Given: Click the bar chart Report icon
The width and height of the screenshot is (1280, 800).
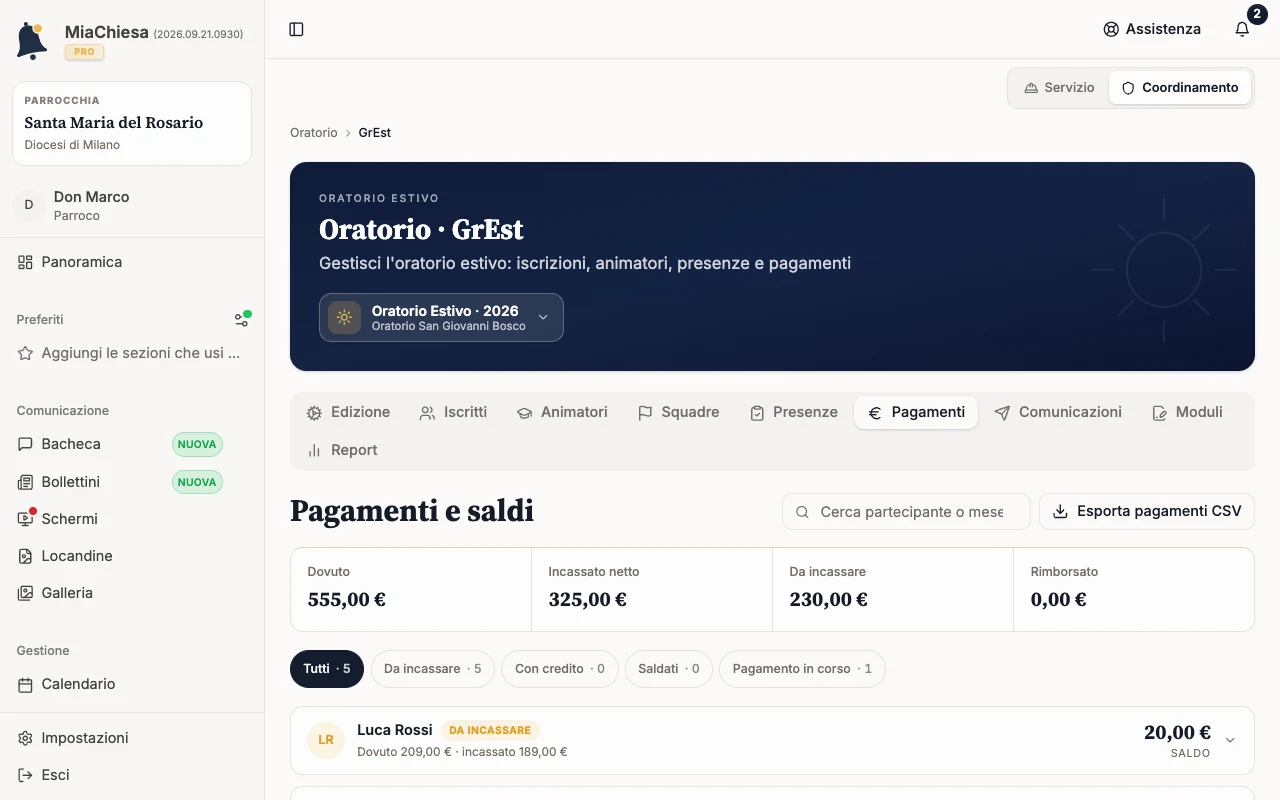Looking at the screenshot, I should point(314,451).
